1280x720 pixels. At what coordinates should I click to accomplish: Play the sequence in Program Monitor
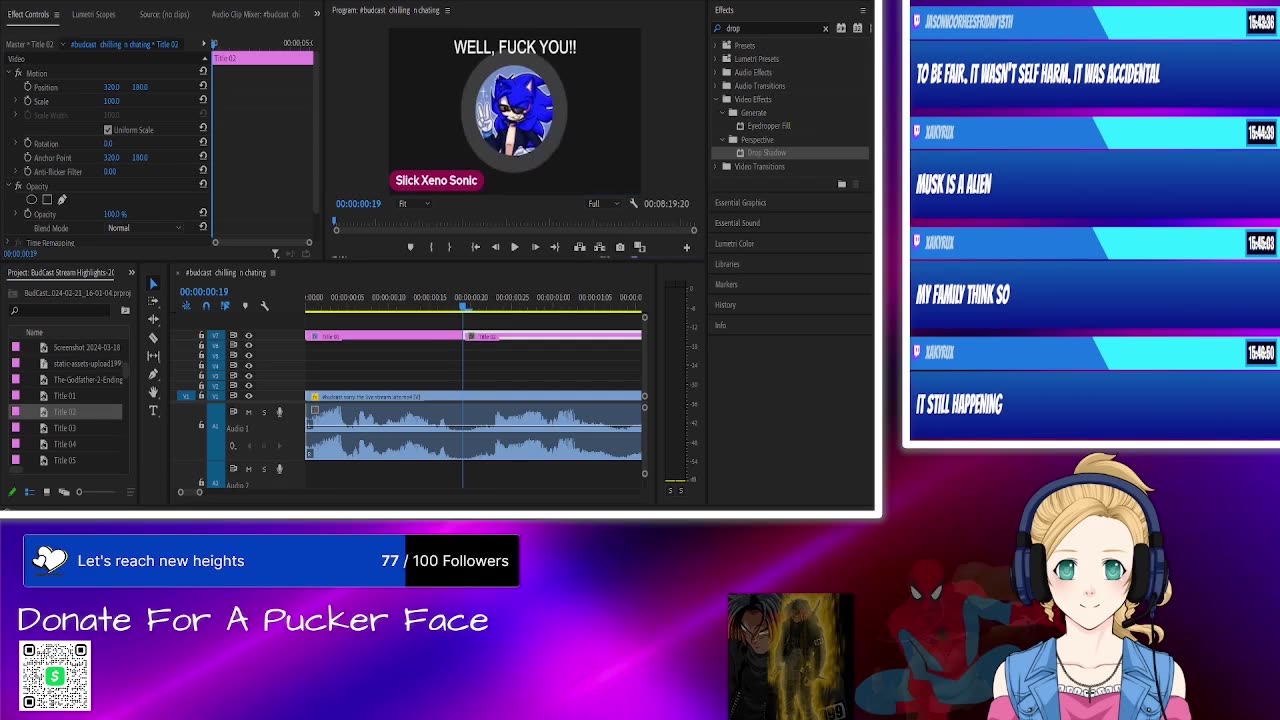[514, 247]
